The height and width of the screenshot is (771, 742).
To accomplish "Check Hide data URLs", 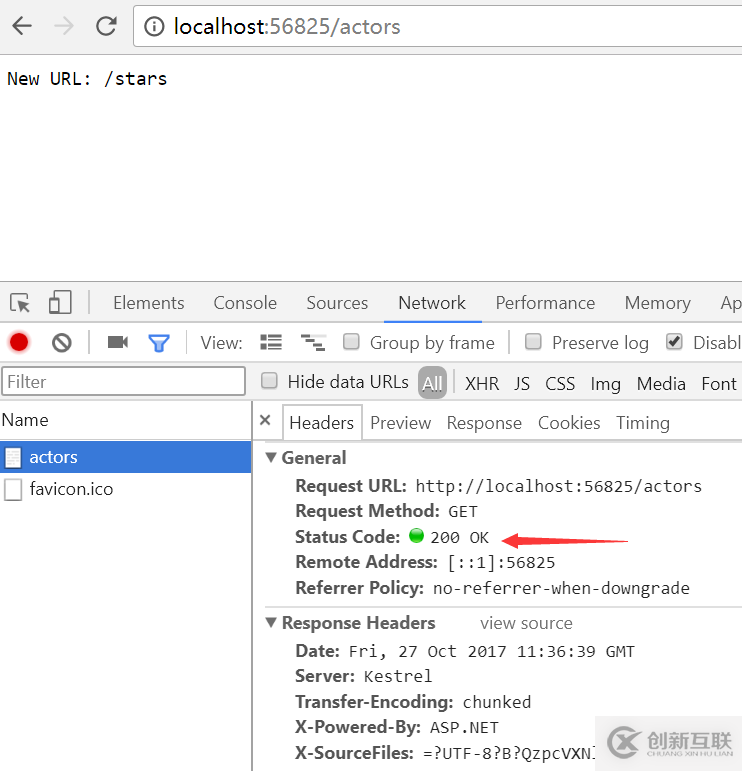I will (x=269, y=381).
